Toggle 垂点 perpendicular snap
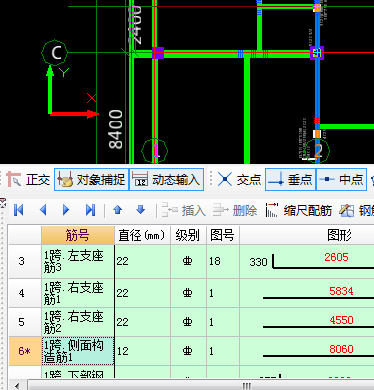Image resolution: width=374 pixels, height=390 pixels. (x=290, y=180)
